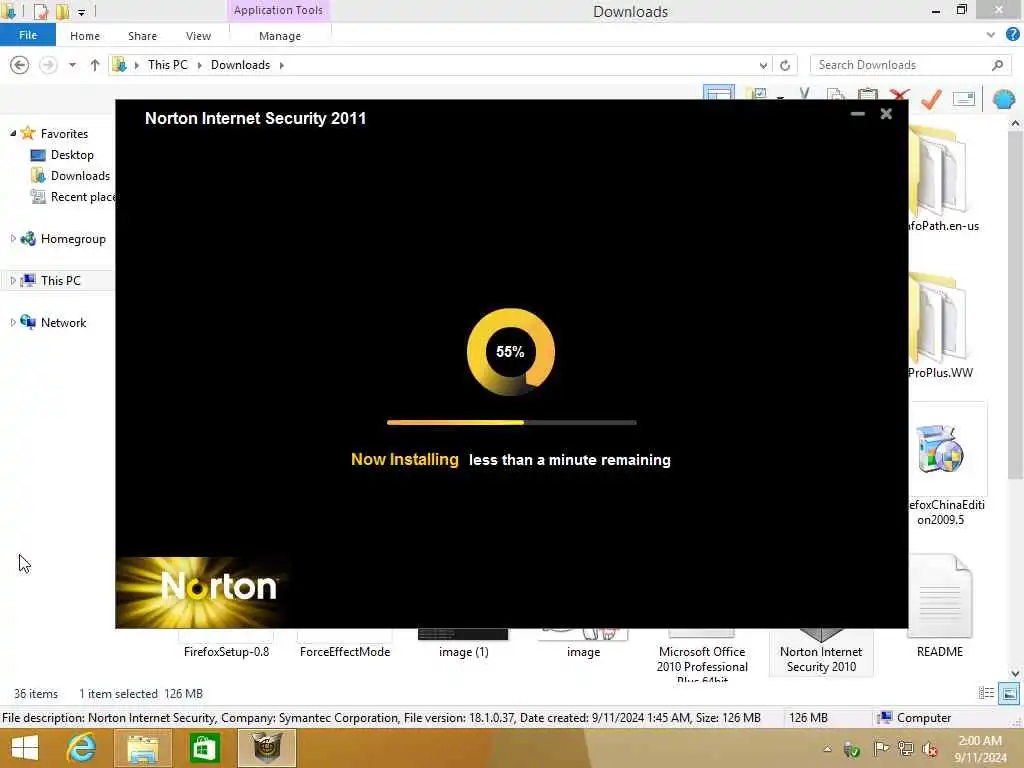This screenshot has width=1024, height=768.
Task: Click the scrollbar down arrow
Action: click(x=1016, y=673)
